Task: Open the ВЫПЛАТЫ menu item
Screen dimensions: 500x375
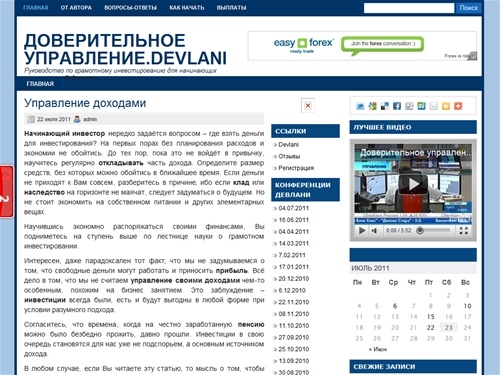Action: (231, 7)
